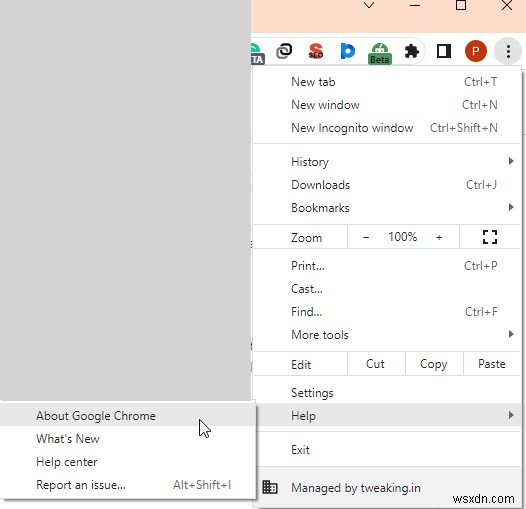Maximize the Chrome window

(461, 5)
